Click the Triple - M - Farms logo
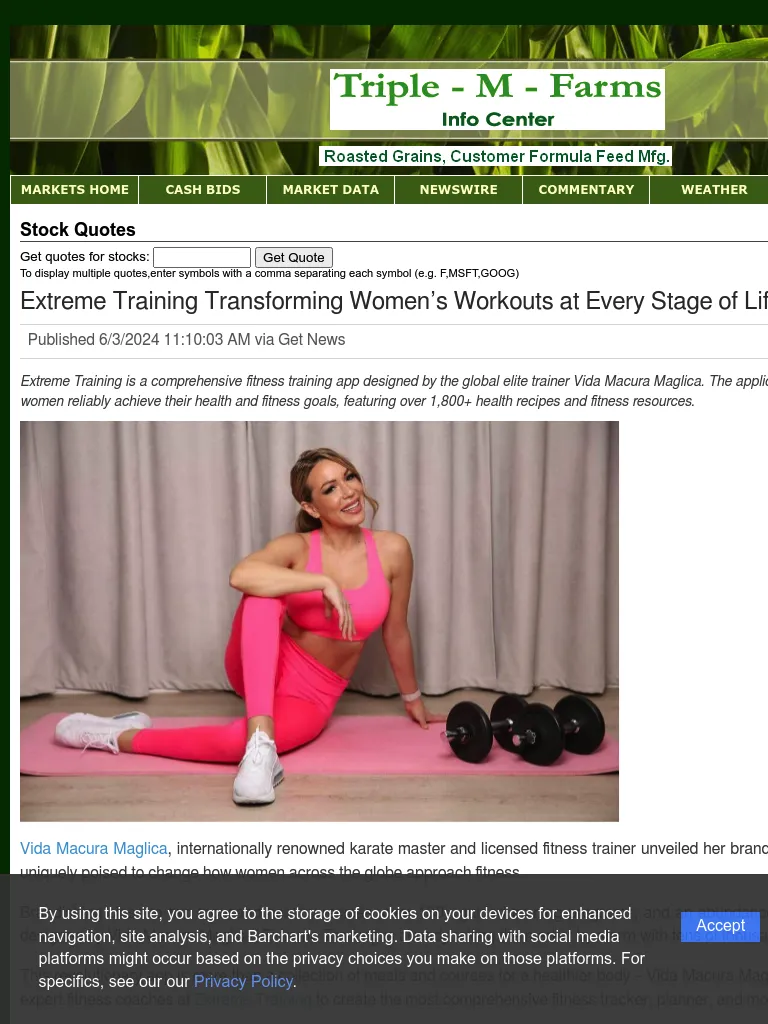The image size is (768, 1024). tap(497, 99)
